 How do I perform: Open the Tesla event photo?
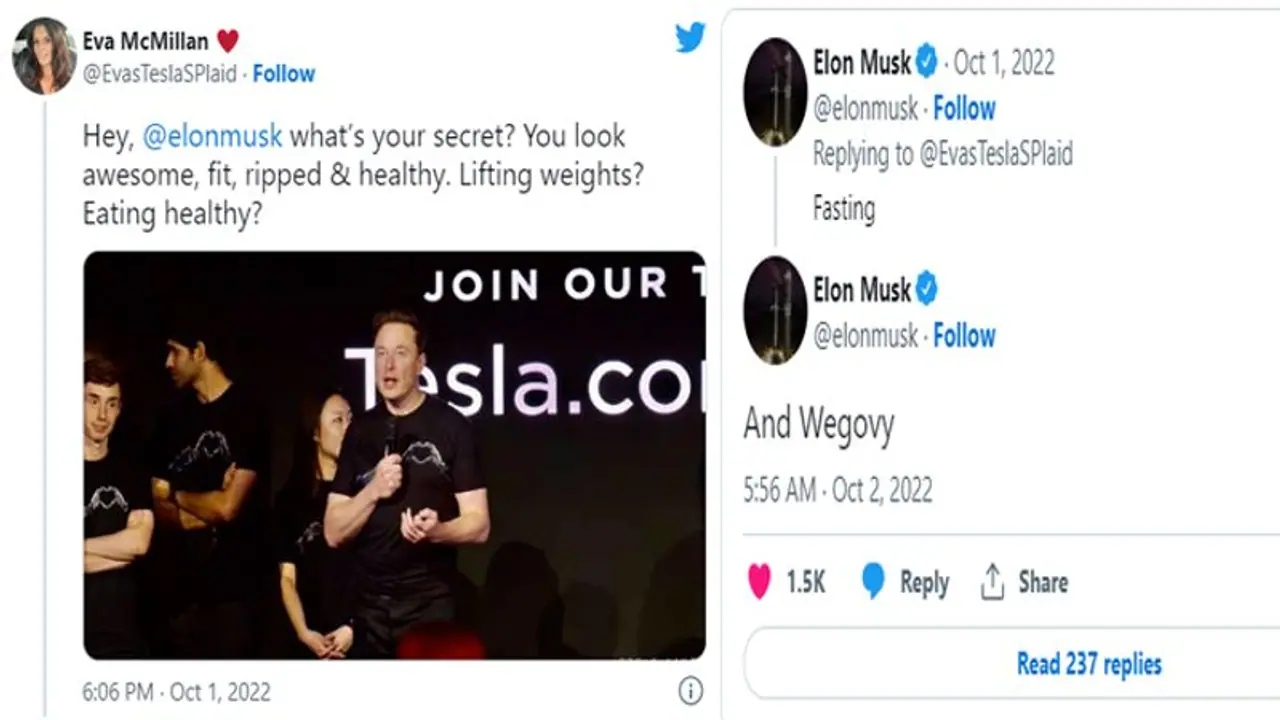[x=394, y=455]
